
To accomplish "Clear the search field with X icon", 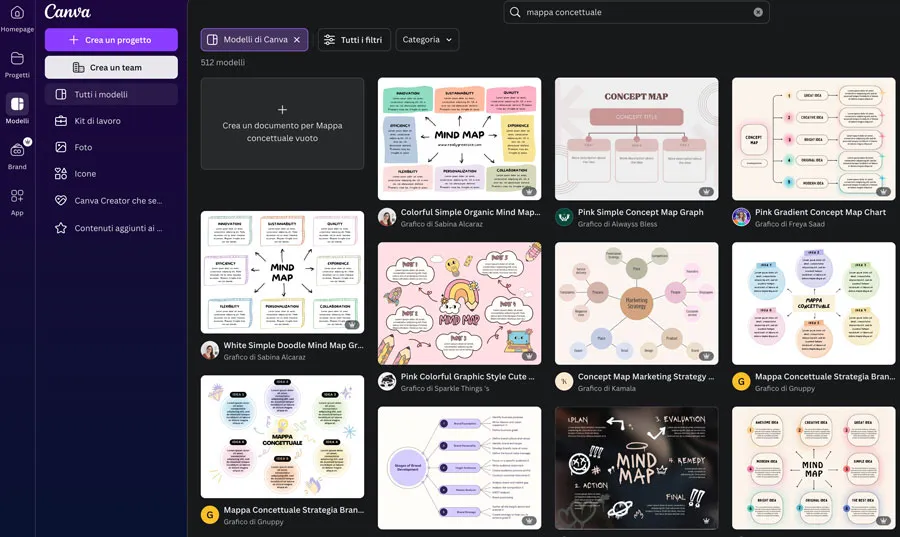I will pos(758,12).
